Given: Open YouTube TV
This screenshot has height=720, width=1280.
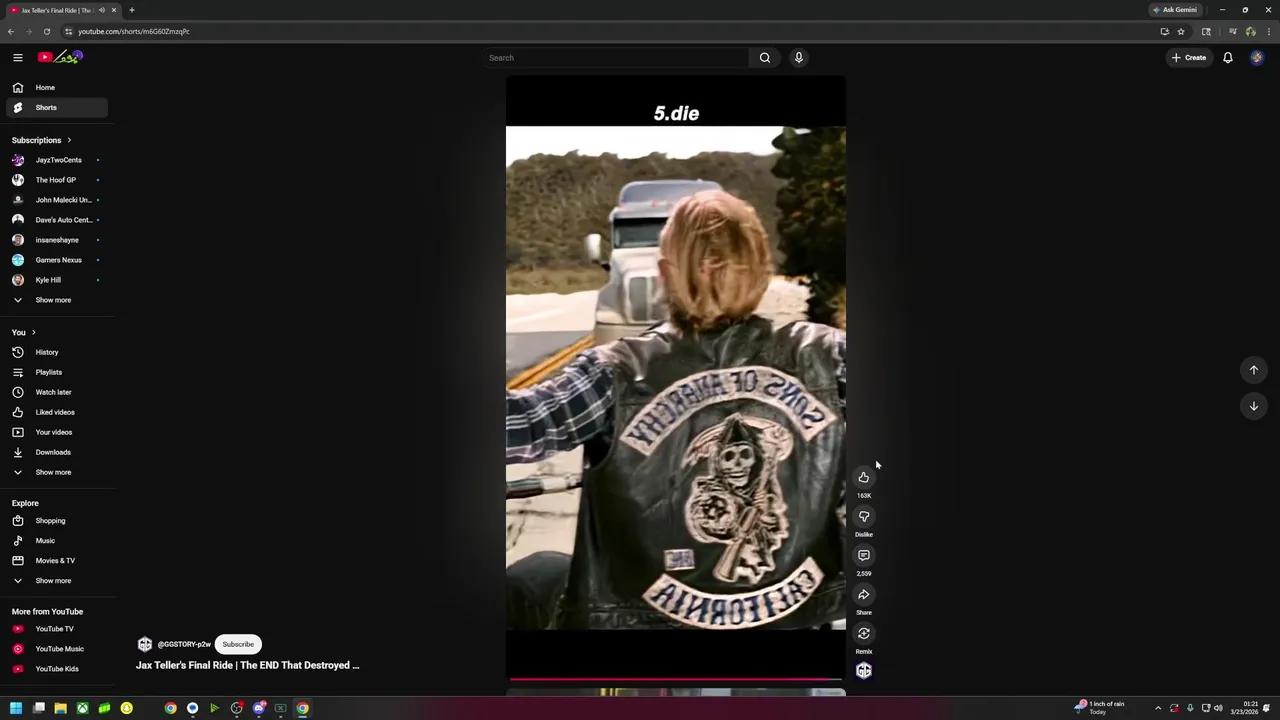Looking at the screenshot, I should [56, 629].
